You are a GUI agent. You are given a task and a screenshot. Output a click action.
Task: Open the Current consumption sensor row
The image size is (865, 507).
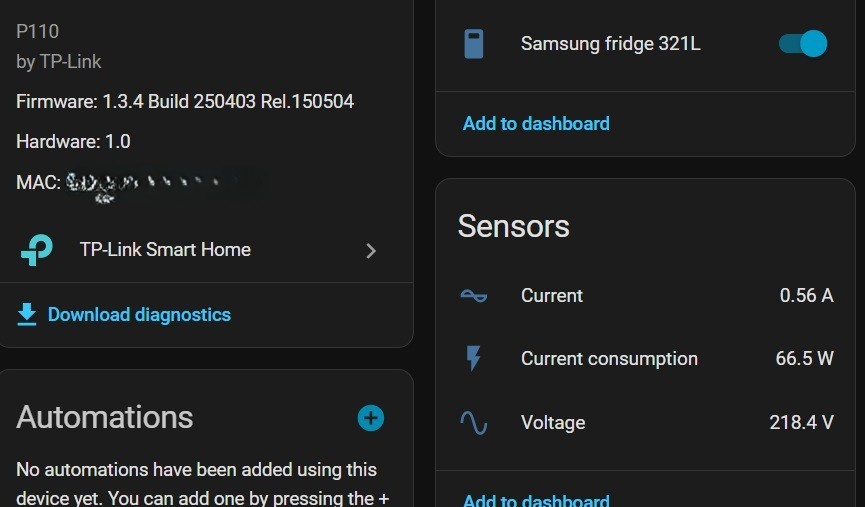[609, 359]
